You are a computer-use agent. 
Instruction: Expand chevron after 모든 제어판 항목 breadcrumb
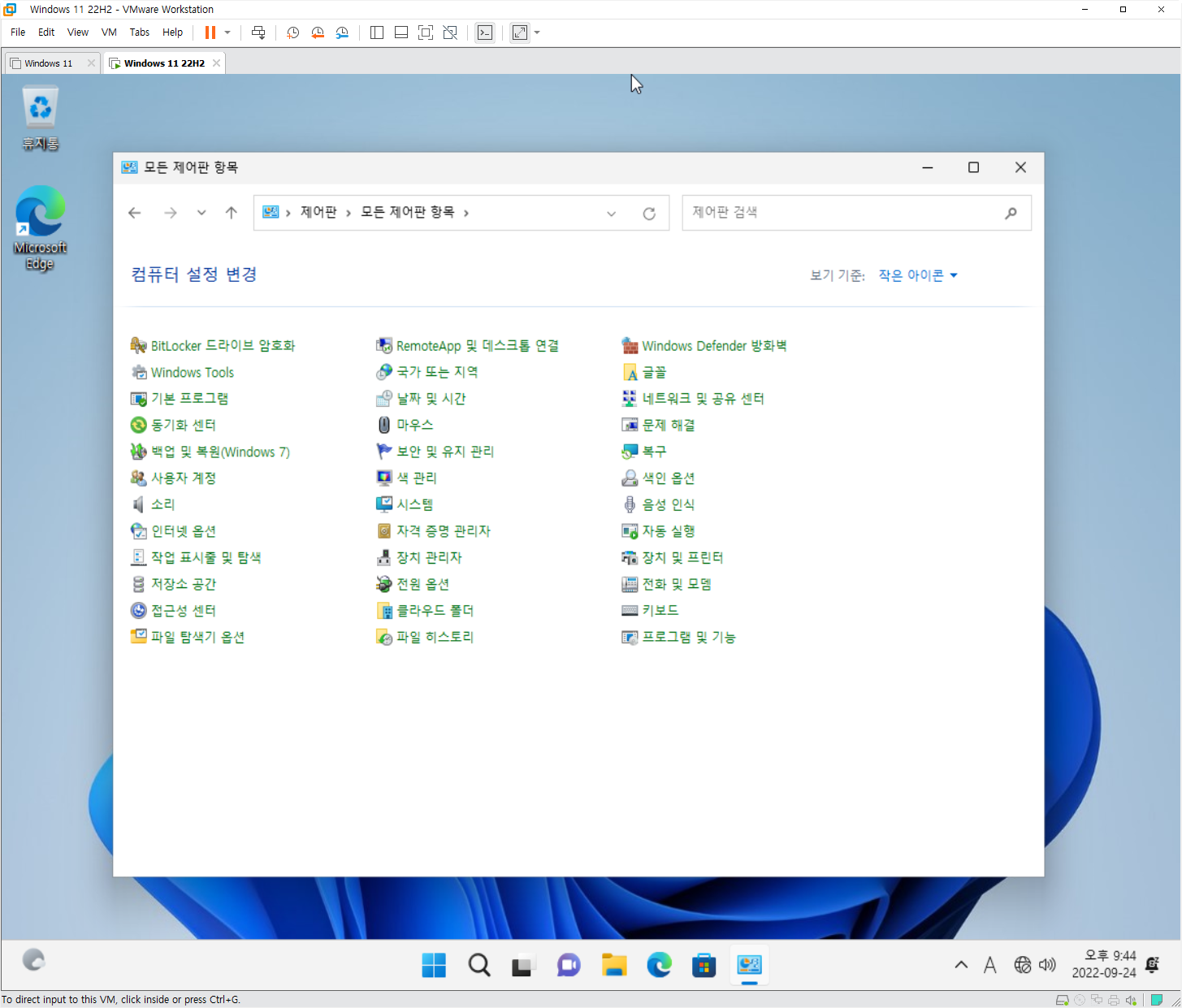tap(466, 213)
